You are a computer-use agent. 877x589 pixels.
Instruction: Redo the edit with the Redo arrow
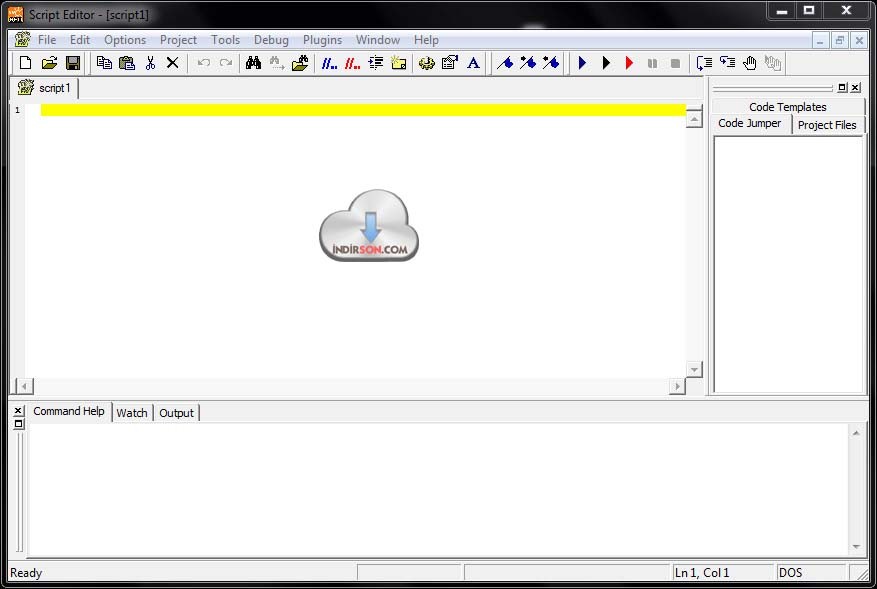(x=226, y=63)
